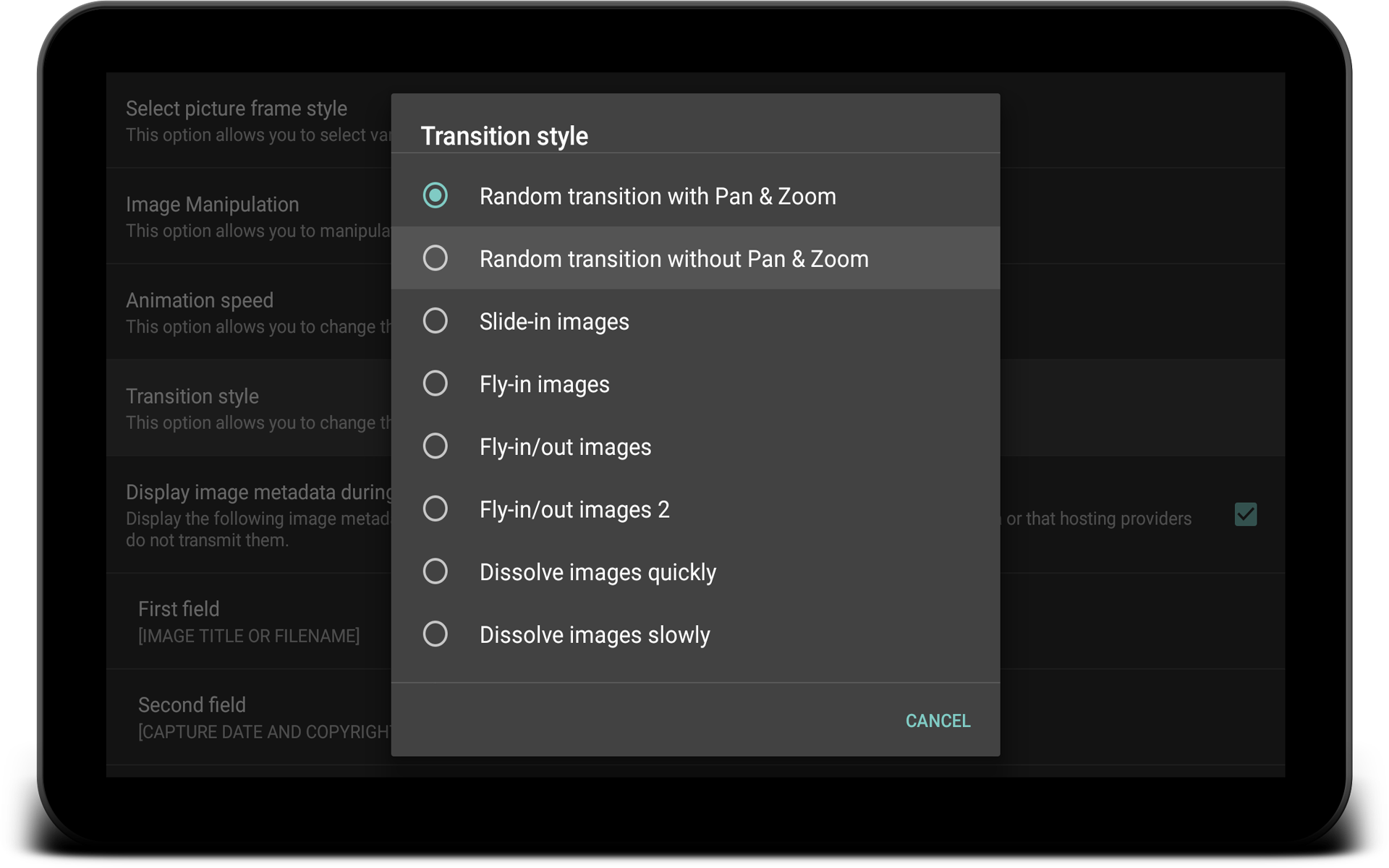
Task: Choose Random transition without Pan & Zoom
Action: tap(435, 258)
